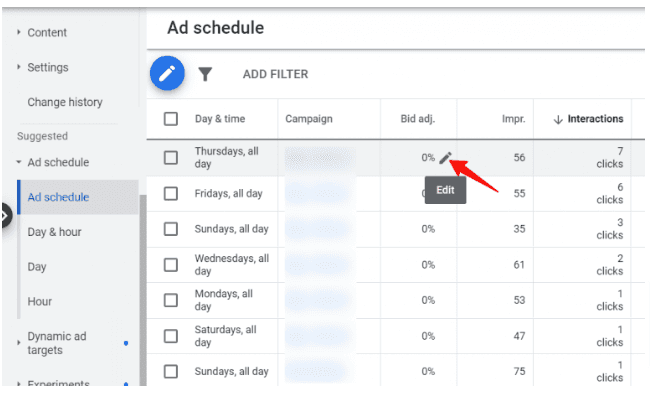This screenshot has width=650, height=395.
Task: Click the 56 impressions value
Action: point(519,158)
